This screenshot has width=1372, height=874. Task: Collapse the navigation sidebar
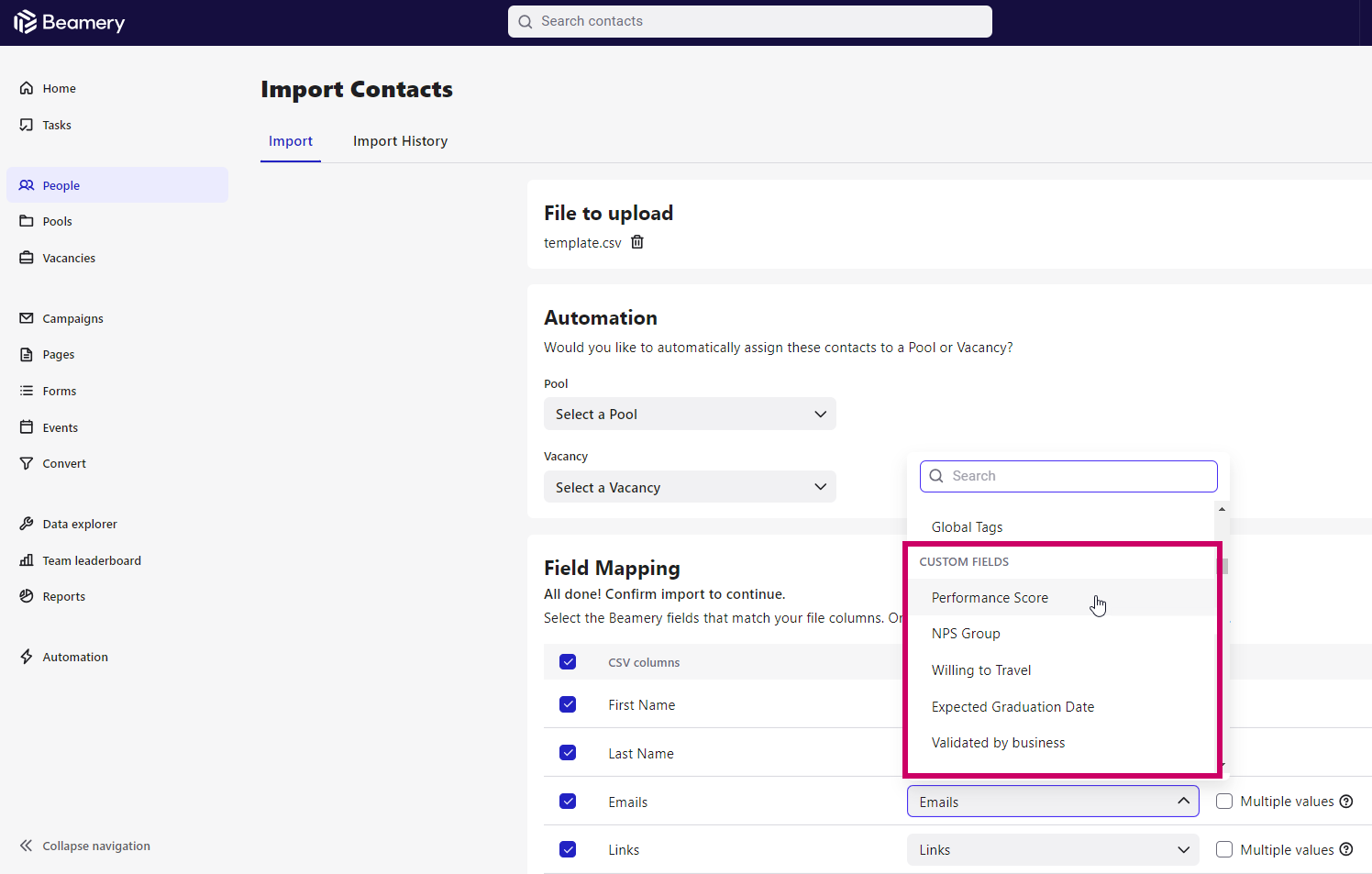coord(85,846)
